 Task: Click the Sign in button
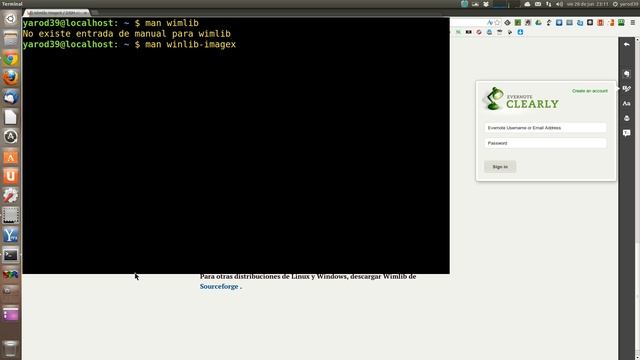[500, 167]
